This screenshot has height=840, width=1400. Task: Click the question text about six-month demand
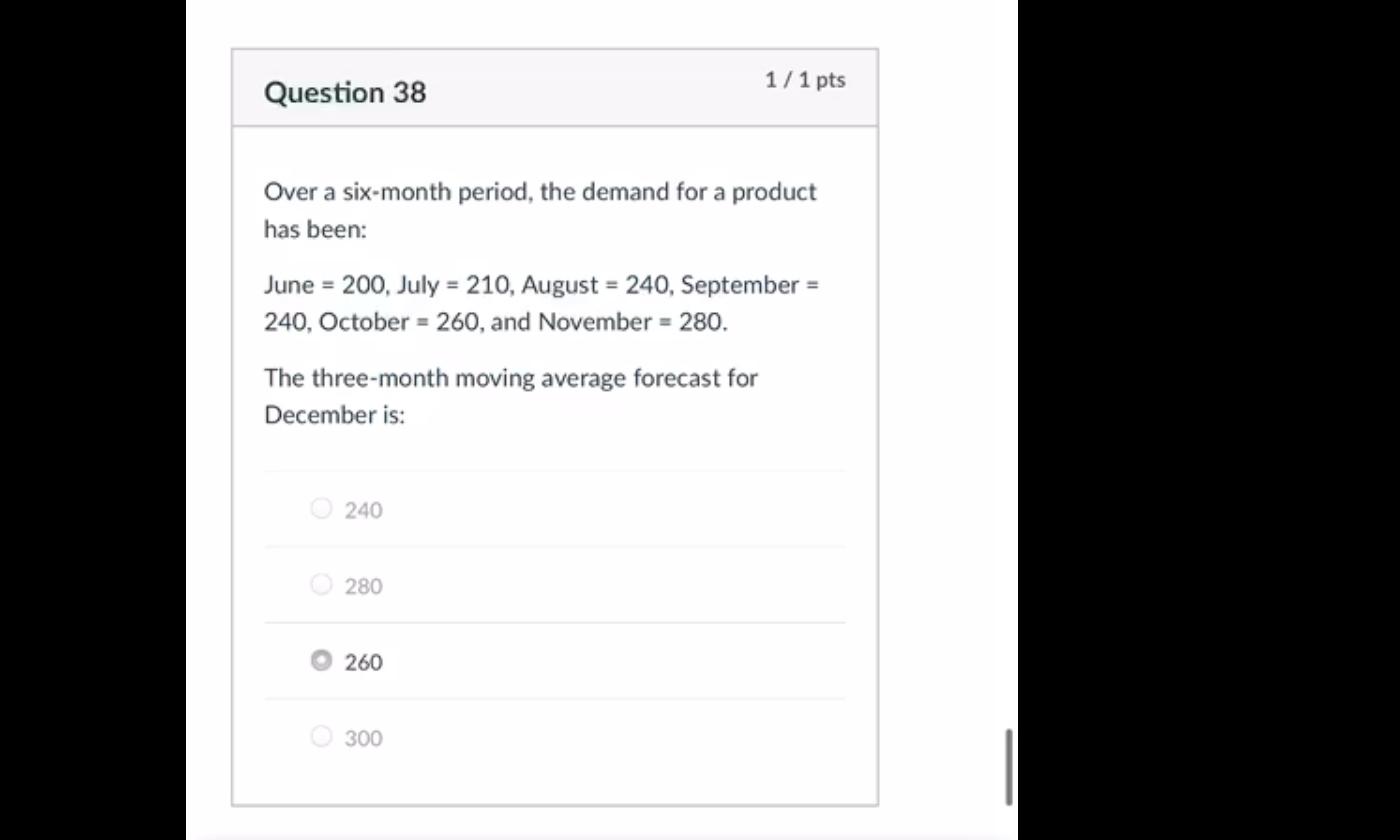(540, 210)
